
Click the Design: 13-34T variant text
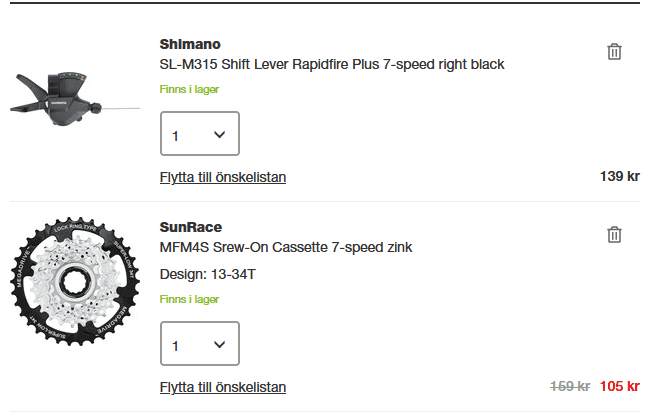[x=206, y=273]
